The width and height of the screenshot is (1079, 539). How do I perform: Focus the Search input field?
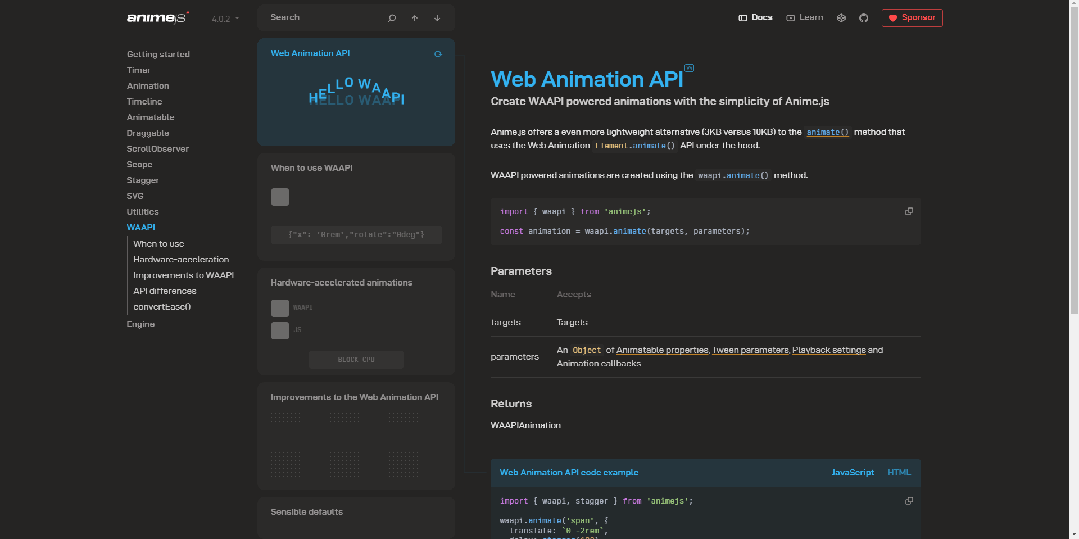pos(323,17)
